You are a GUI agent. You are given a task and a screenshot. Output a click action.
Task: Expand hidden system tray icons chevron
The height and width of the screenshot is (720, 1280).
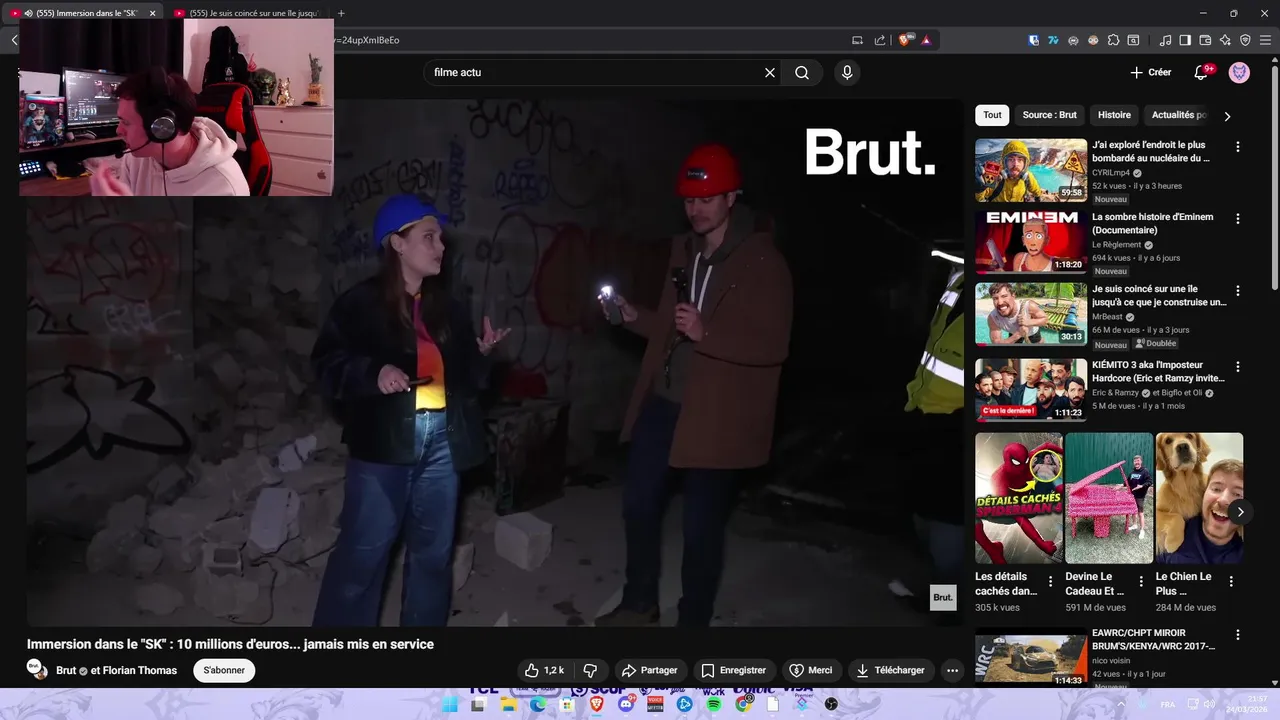pos(1120,704)
